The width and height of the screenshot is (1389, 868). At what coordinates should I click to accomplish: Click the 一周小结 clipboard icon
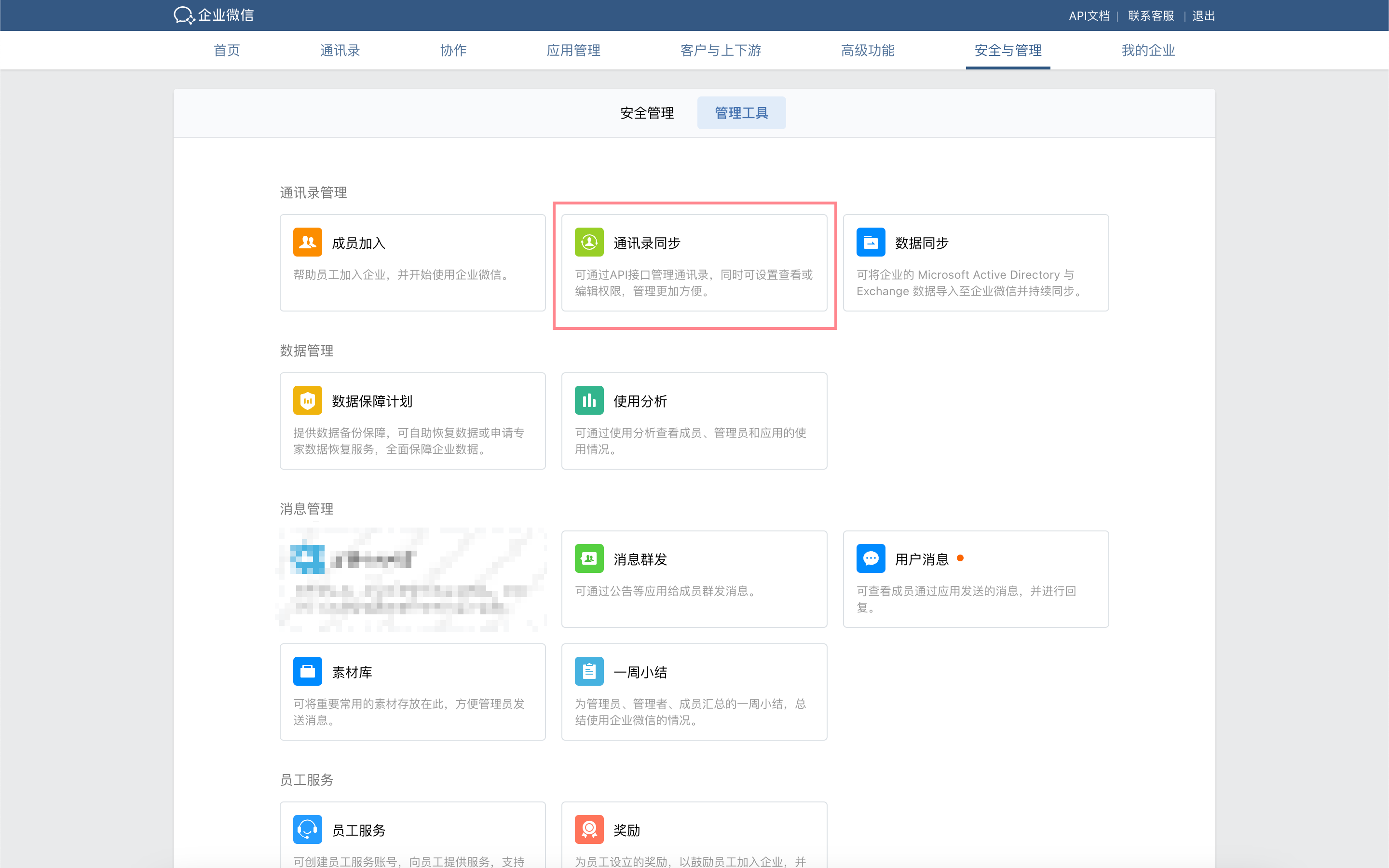589,671
